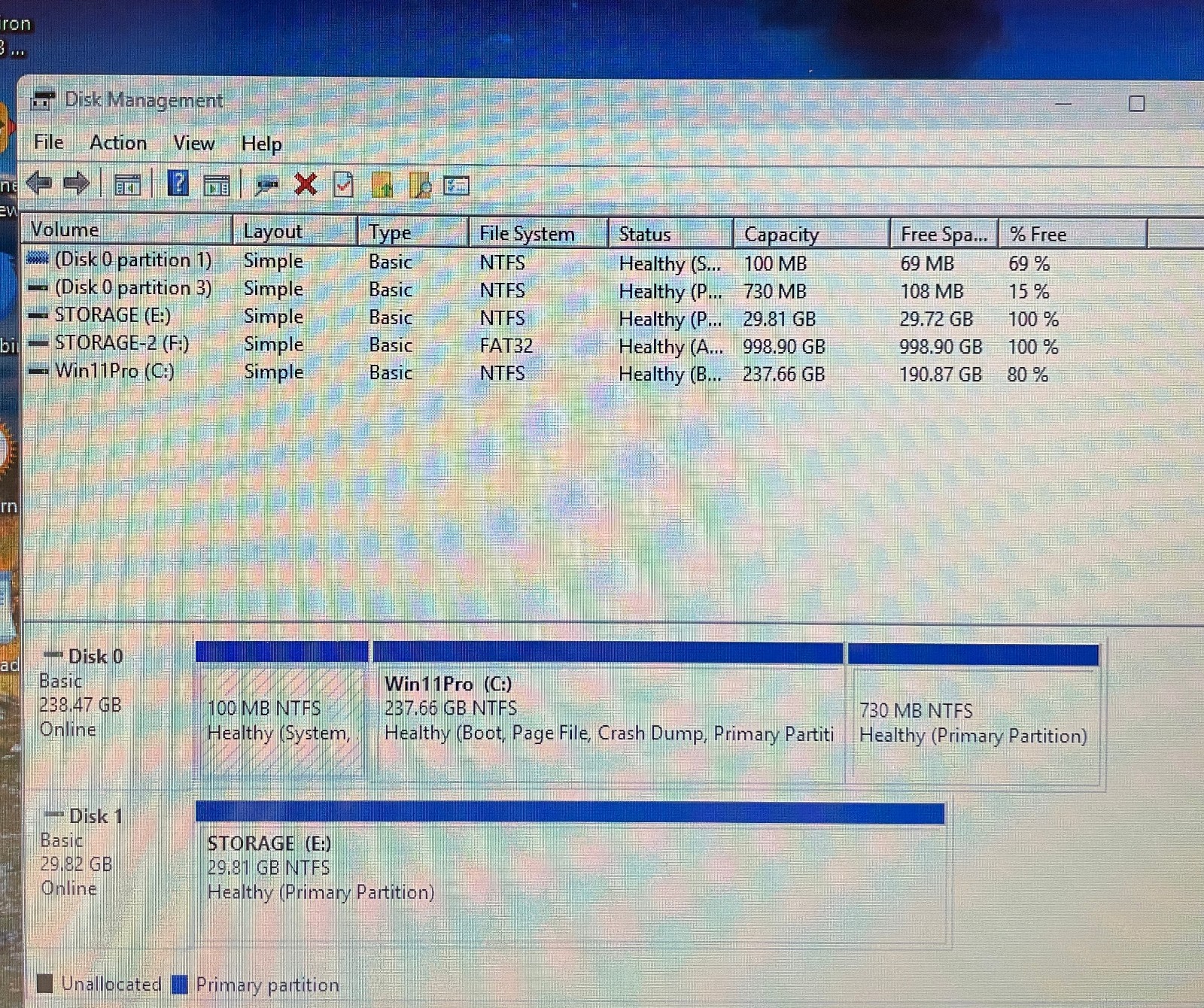Image resolution: width=1204 pixels, height=1008 pixels.
Task: Click the Disk Management title bar app icon
Action: [43, 100]
